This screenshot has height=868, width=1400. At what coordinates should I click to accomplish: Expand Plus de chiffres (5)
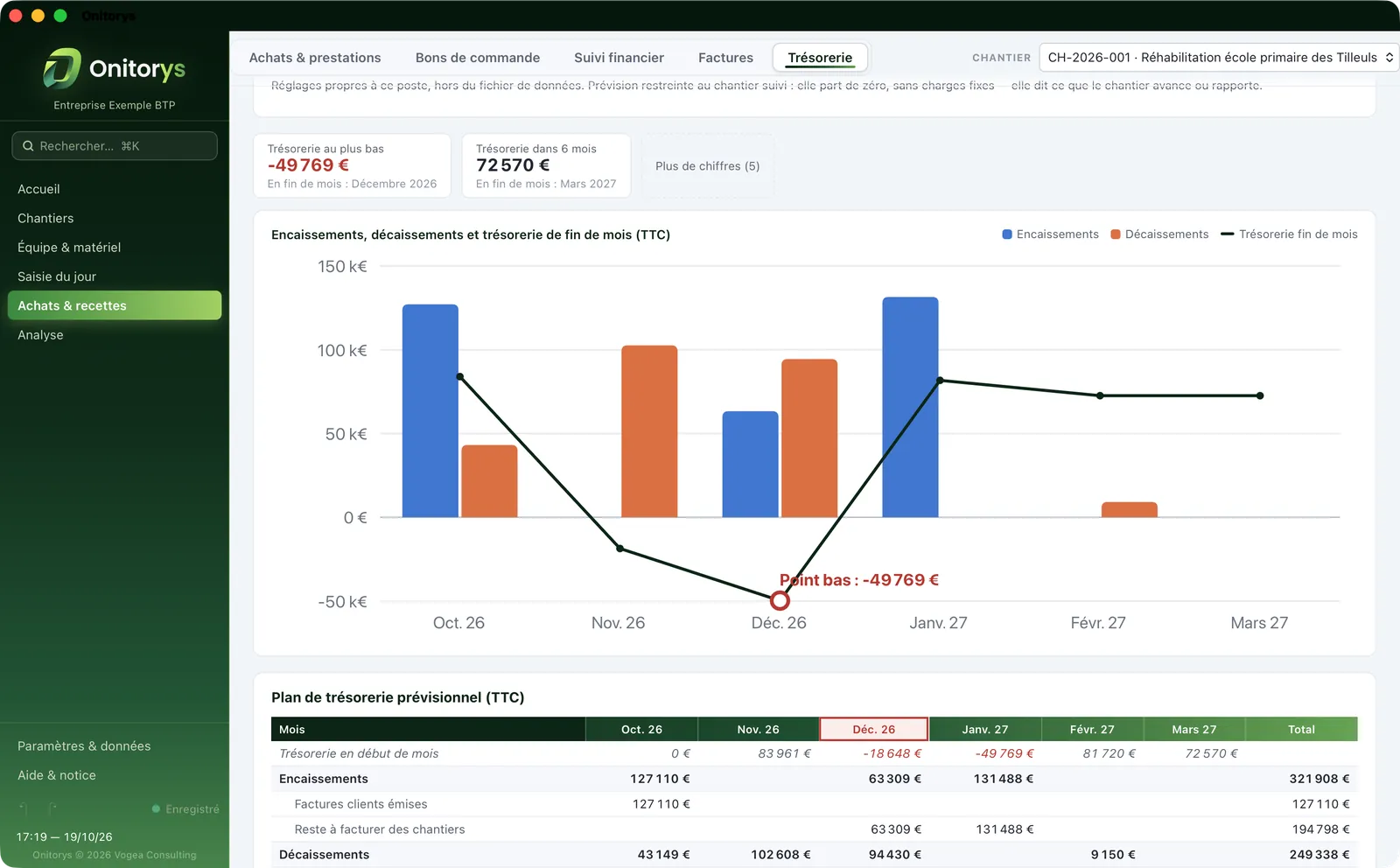pyautogui.click(x=707, y=166)
